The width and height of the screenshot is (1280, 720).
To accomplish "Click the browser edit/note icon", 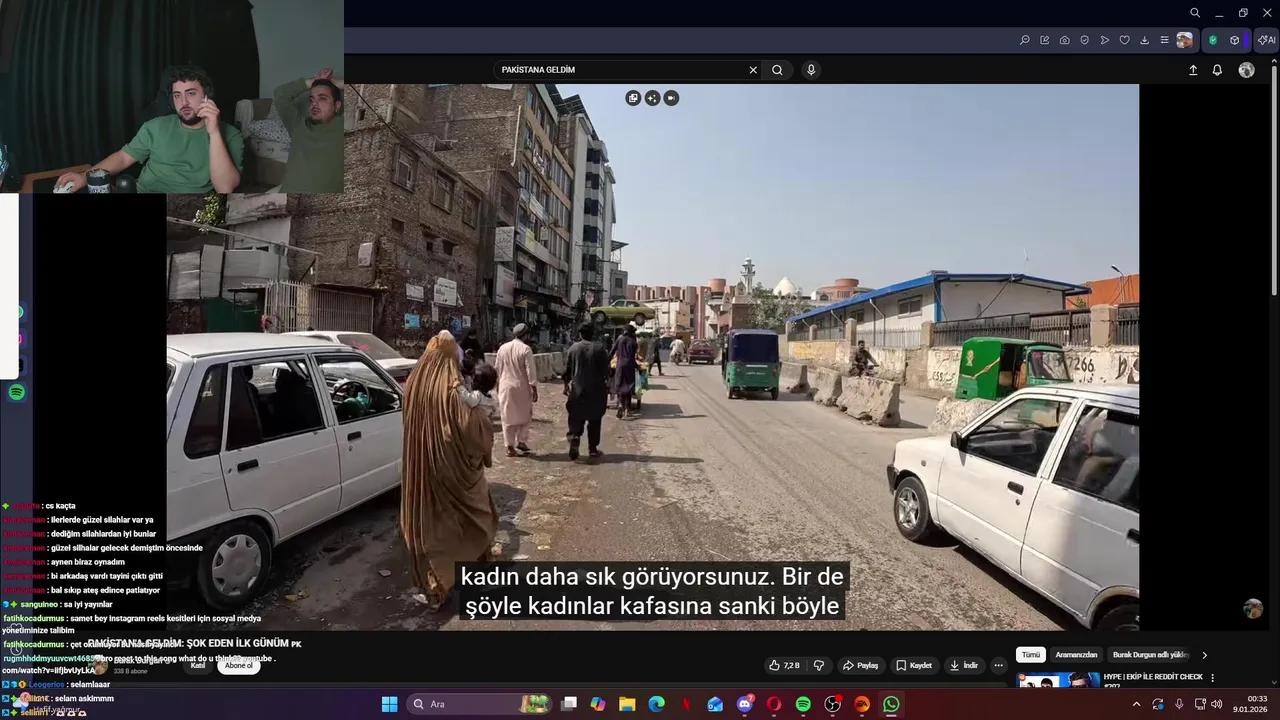I will [1044, 40].
